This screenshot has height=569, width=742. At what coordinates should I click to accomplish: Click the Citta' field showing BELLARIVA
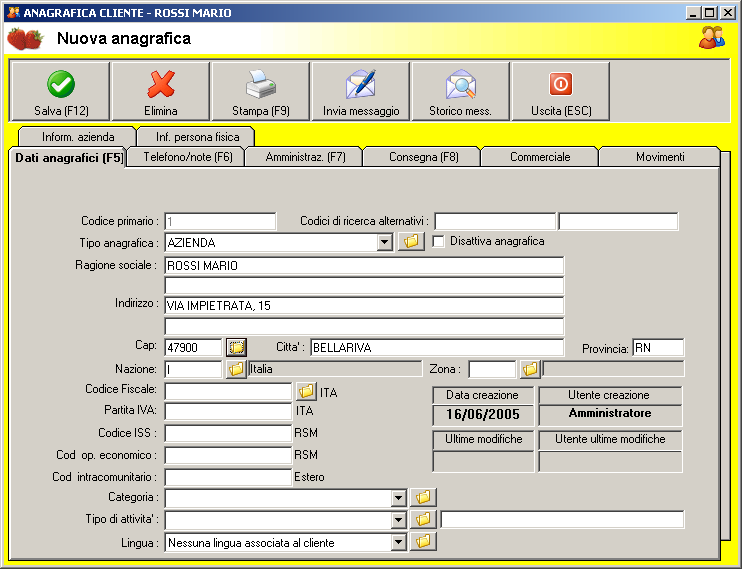437,347
